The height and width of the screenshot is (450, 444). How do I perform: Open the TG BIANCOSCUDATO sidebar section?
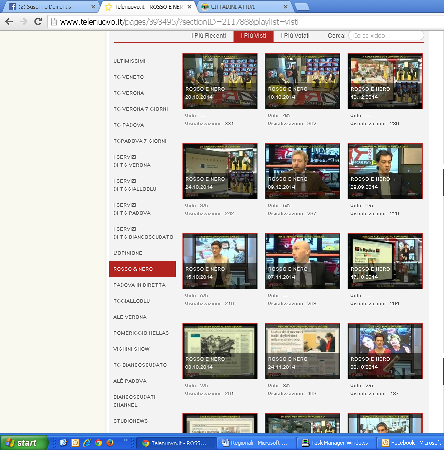[x=140, y=365]
